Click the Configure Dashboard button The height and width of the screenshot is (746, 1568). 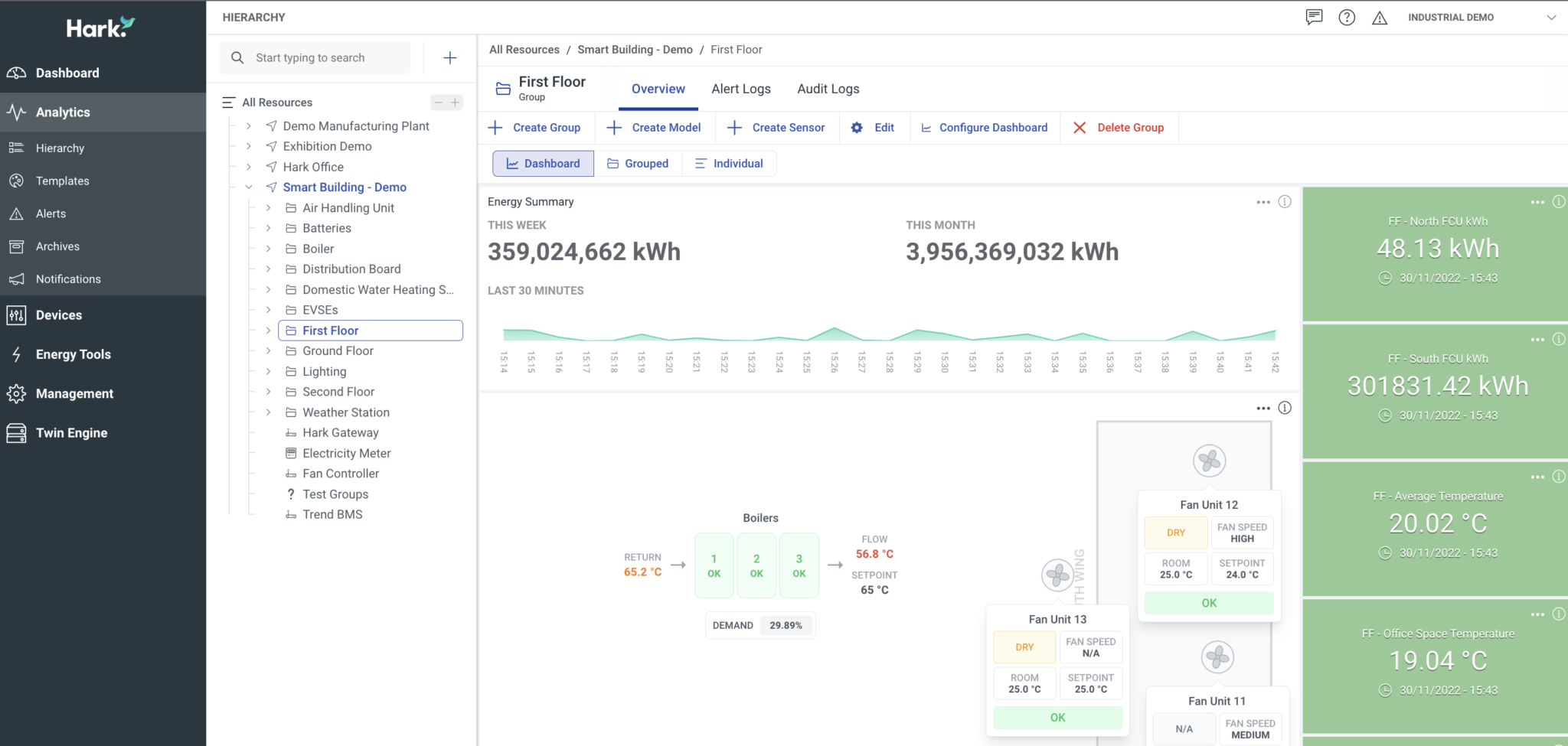[985, 127]
